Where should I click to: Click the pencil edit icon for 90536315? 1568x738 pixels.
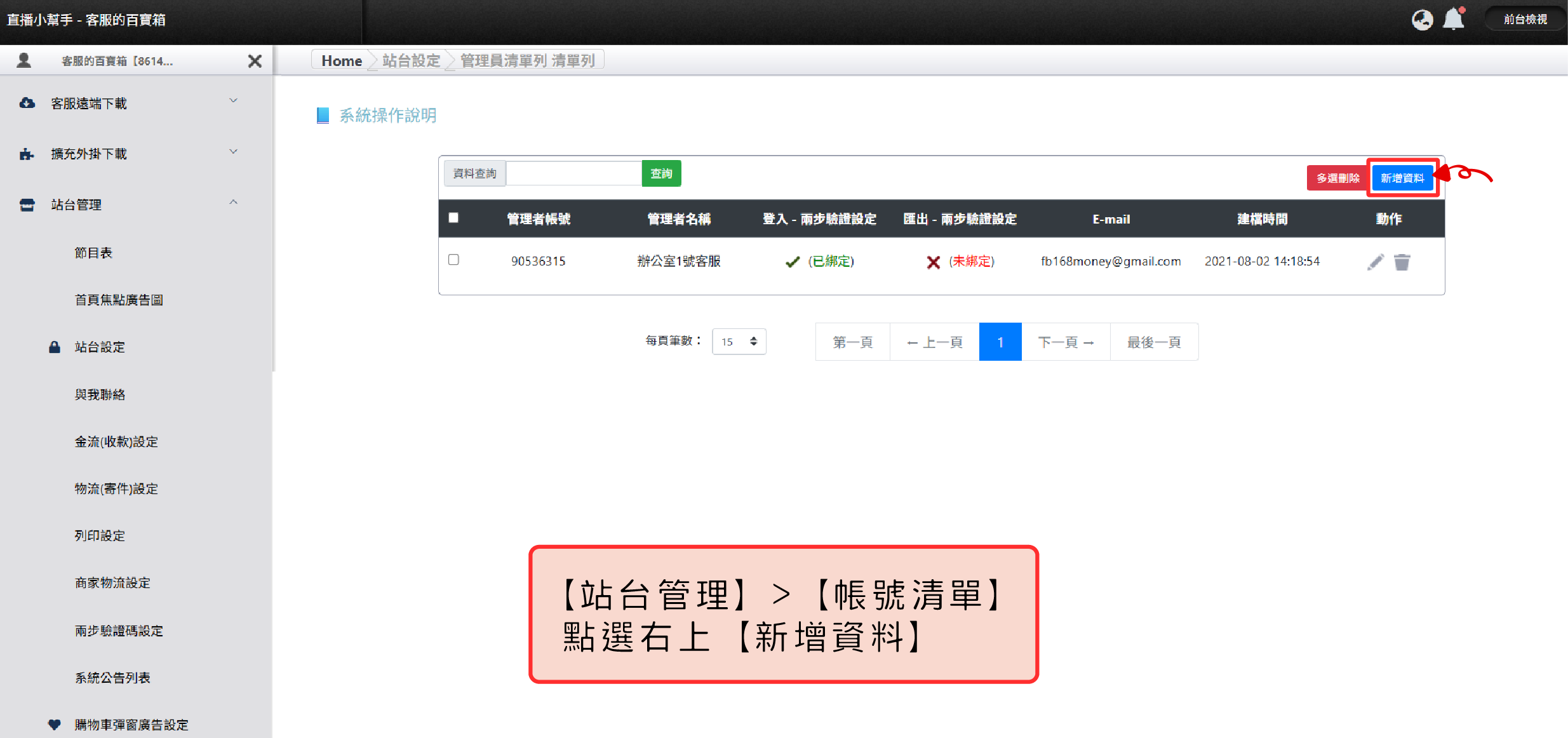coord(1375,262)
